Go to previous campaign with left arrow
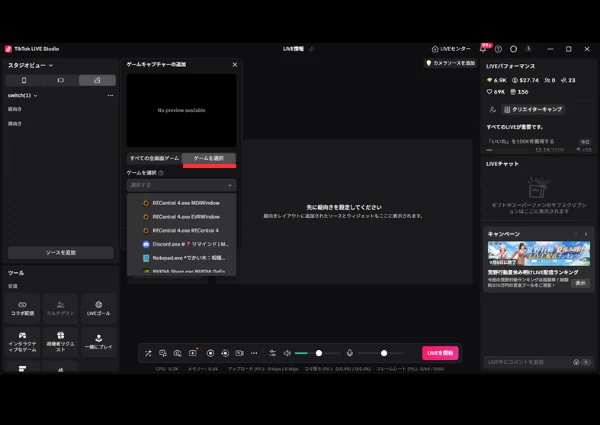Viewport: 600px width, 425px height. [x=576, y=234]
